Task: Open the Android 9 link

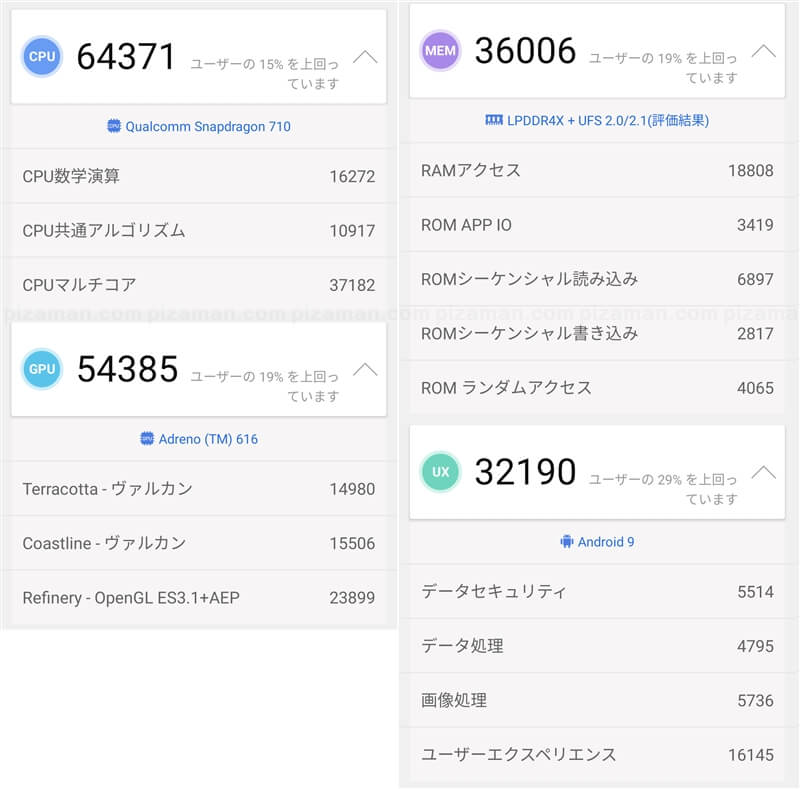Action: pyautogui.click(x=606, y=542)
